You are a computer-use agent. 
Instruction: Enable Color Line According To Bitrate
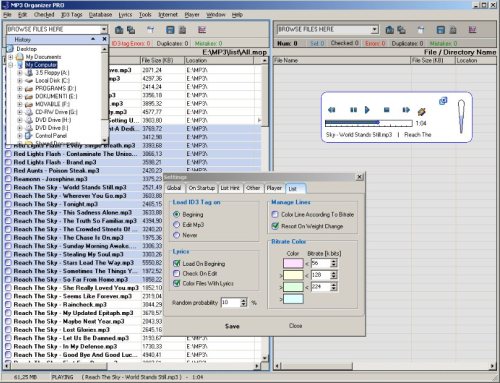[x=275, y=214]
